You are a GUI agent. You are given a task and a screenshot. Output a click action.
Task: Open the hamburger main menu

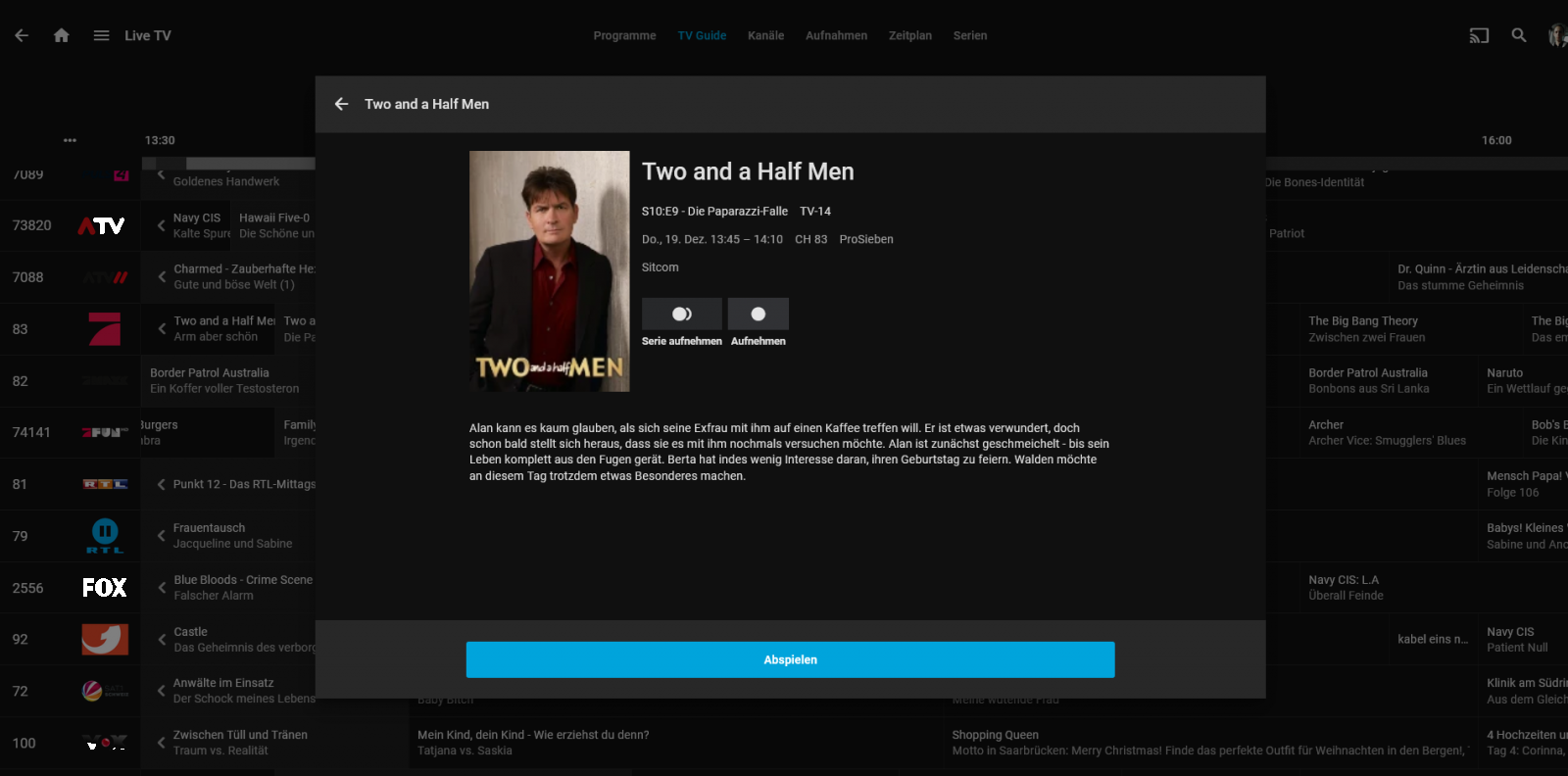coord(101,35)
